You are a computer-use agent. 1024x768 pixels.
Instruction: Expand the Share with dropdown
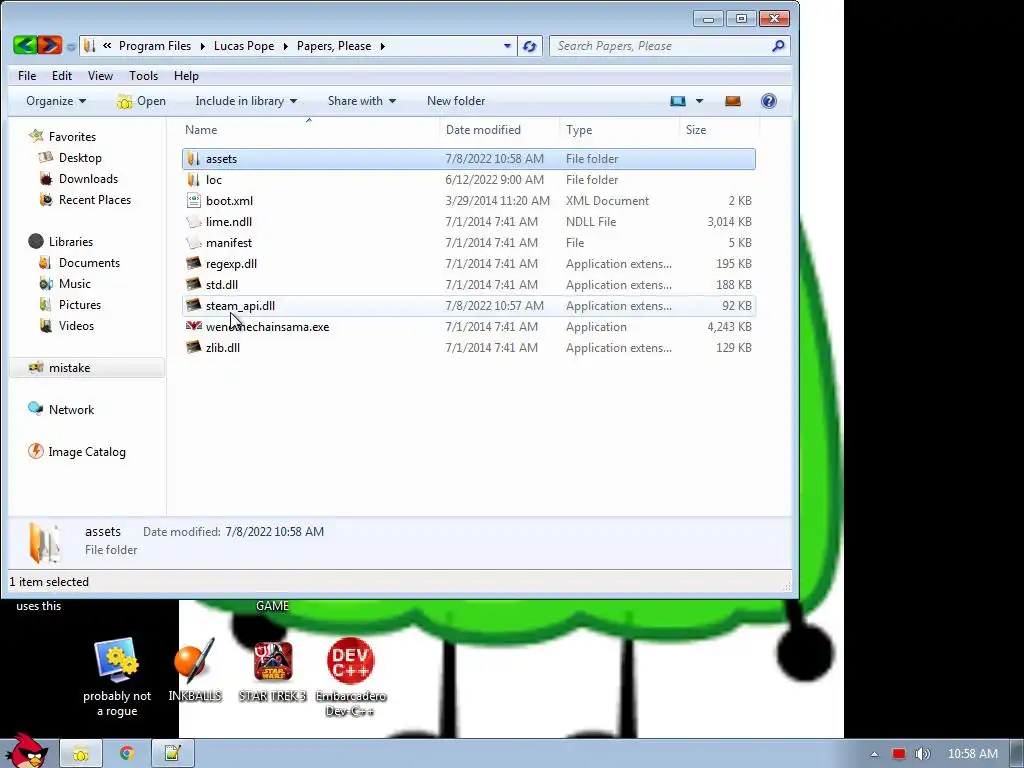tap(362, 101)
